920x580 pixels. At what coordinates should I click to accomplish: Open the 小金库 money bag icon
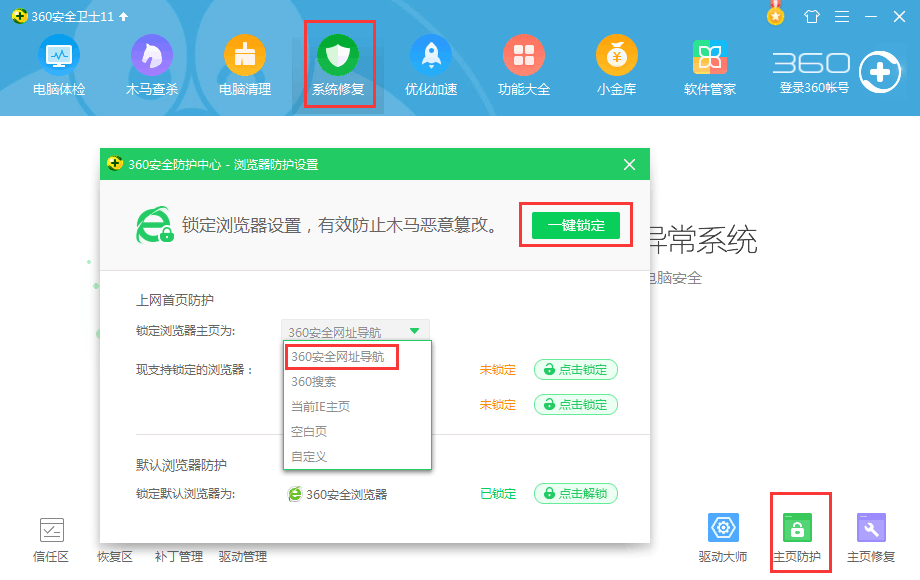[617, 55]
